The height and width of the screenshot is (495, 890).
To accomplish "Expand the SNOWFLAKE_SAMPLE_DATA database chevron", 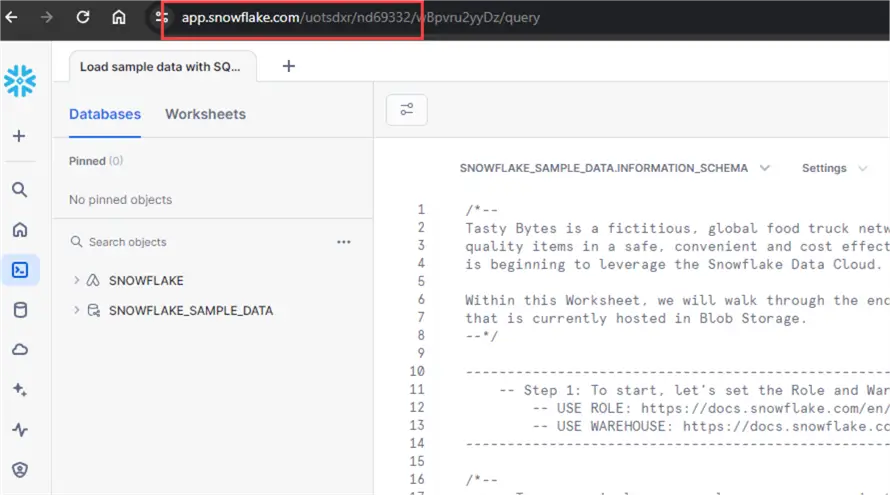I will point(76,310).
